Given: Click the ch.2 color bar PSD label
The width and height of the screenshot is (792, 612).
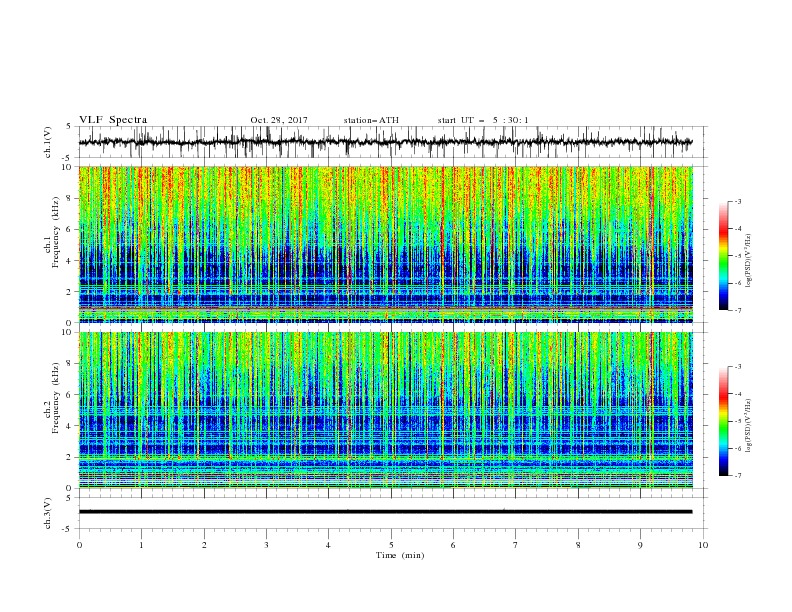Looking at the screenshot, I should pyautogui.click(x=749, y=426).
